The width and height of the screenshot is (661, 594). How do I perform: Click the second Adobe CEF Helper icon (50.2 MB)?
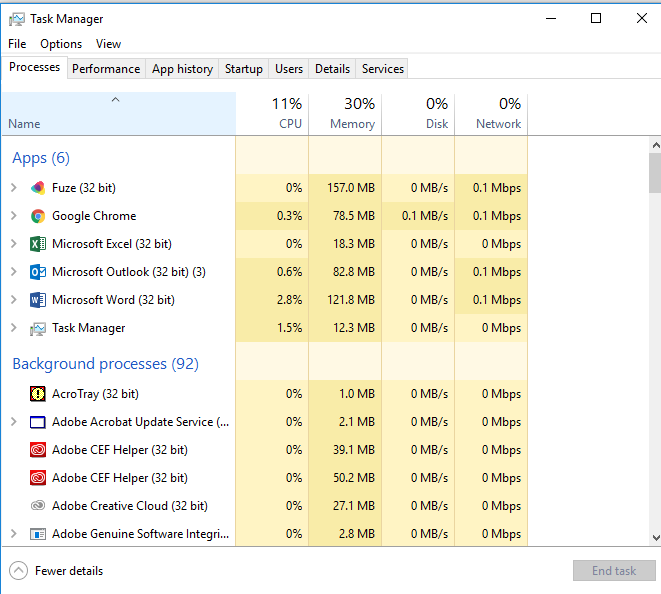pyautogui.click(x=38, y=478)
